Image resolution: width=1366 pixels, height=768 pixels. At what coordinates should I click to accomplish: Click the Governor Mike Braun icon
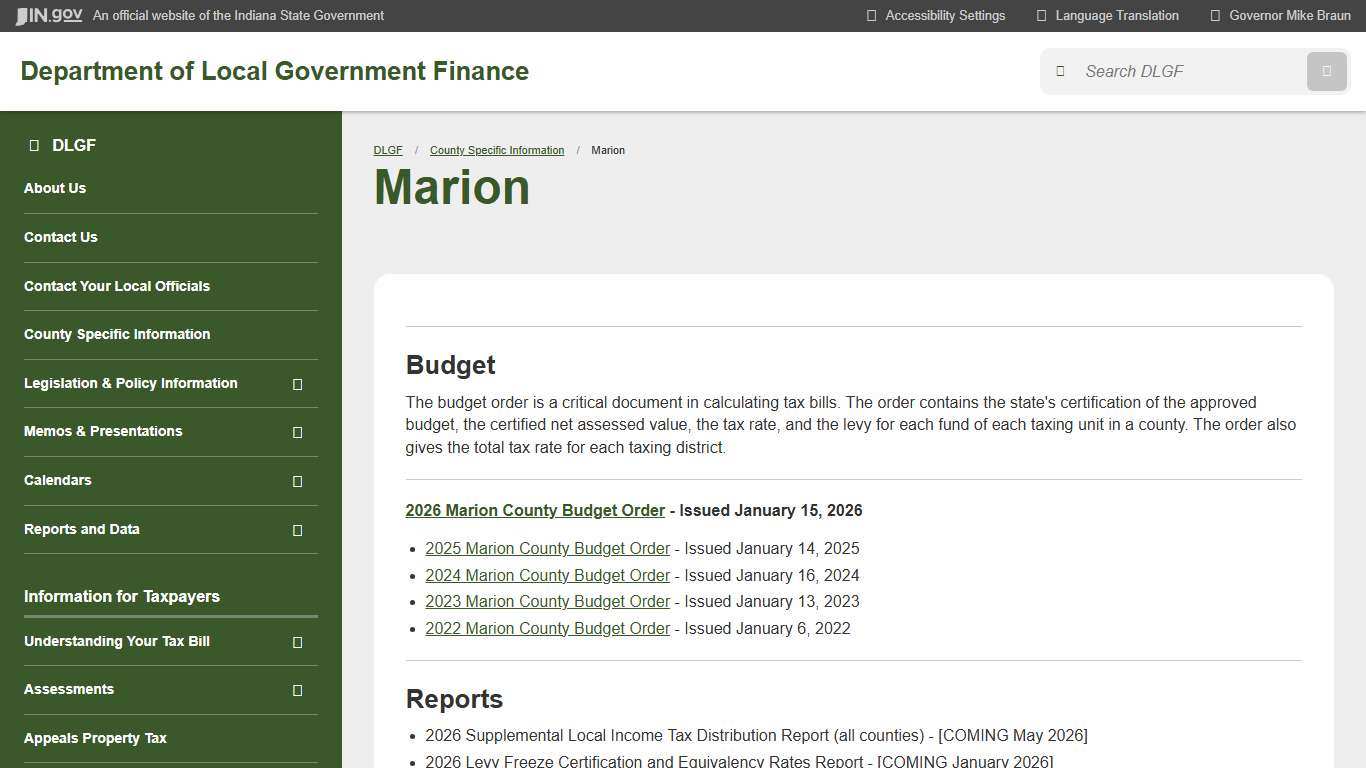tap(1215, 15)
